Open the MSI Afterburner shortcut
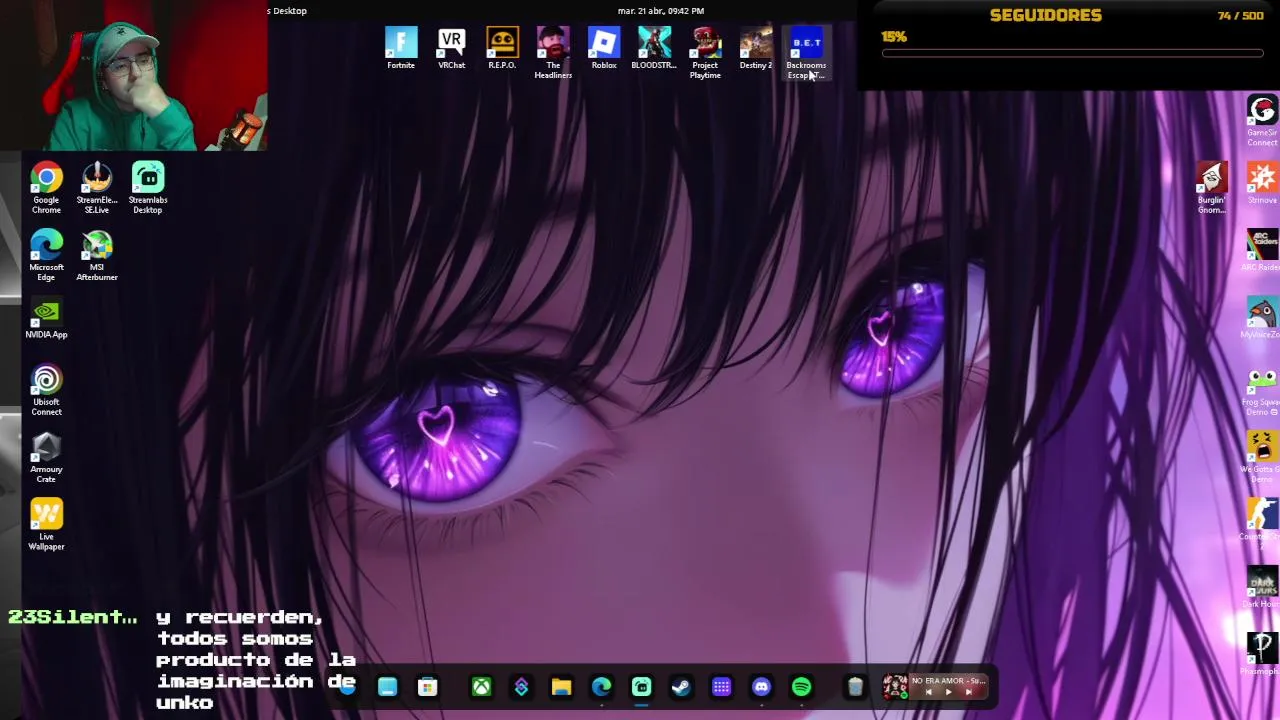Screen dimensions: 1280x720 point(97,255)
